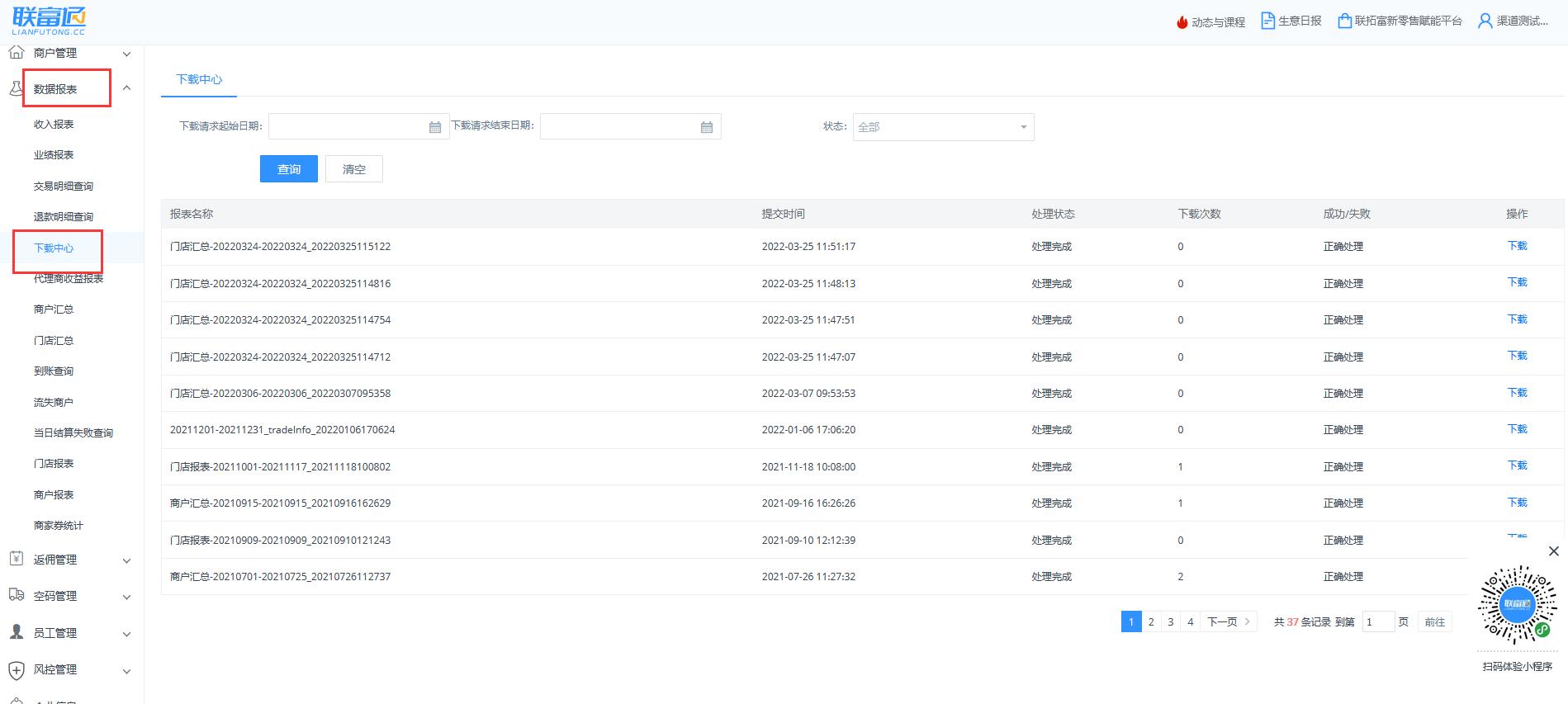Select the 下载中心 tab

point(199,79)
